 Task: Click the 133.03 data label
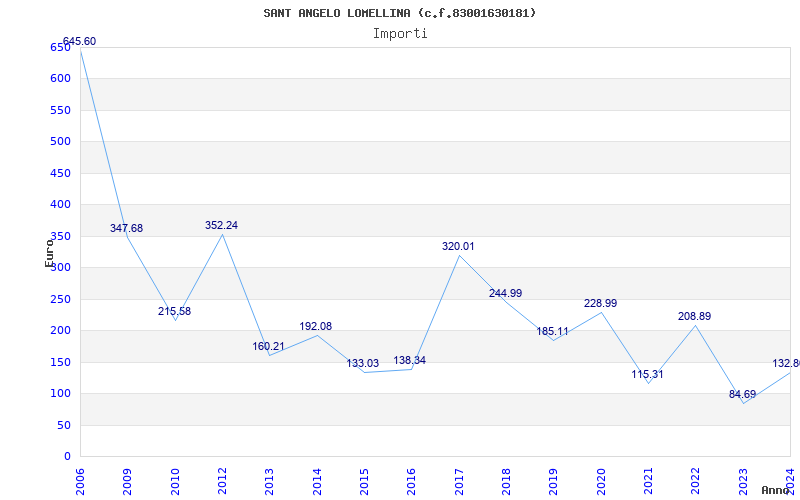[x=363, y=363]
